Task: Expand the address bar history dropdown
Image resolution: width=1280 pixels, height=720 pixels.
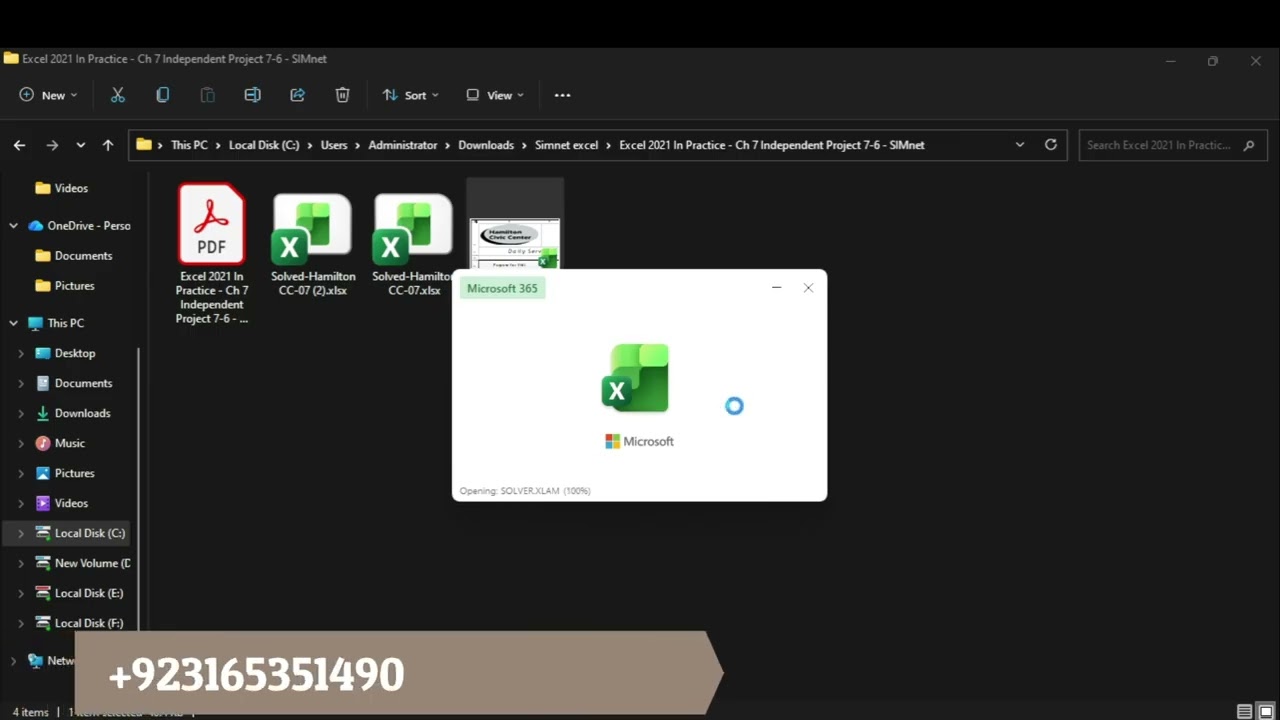Action: (x=1020, y=145)
